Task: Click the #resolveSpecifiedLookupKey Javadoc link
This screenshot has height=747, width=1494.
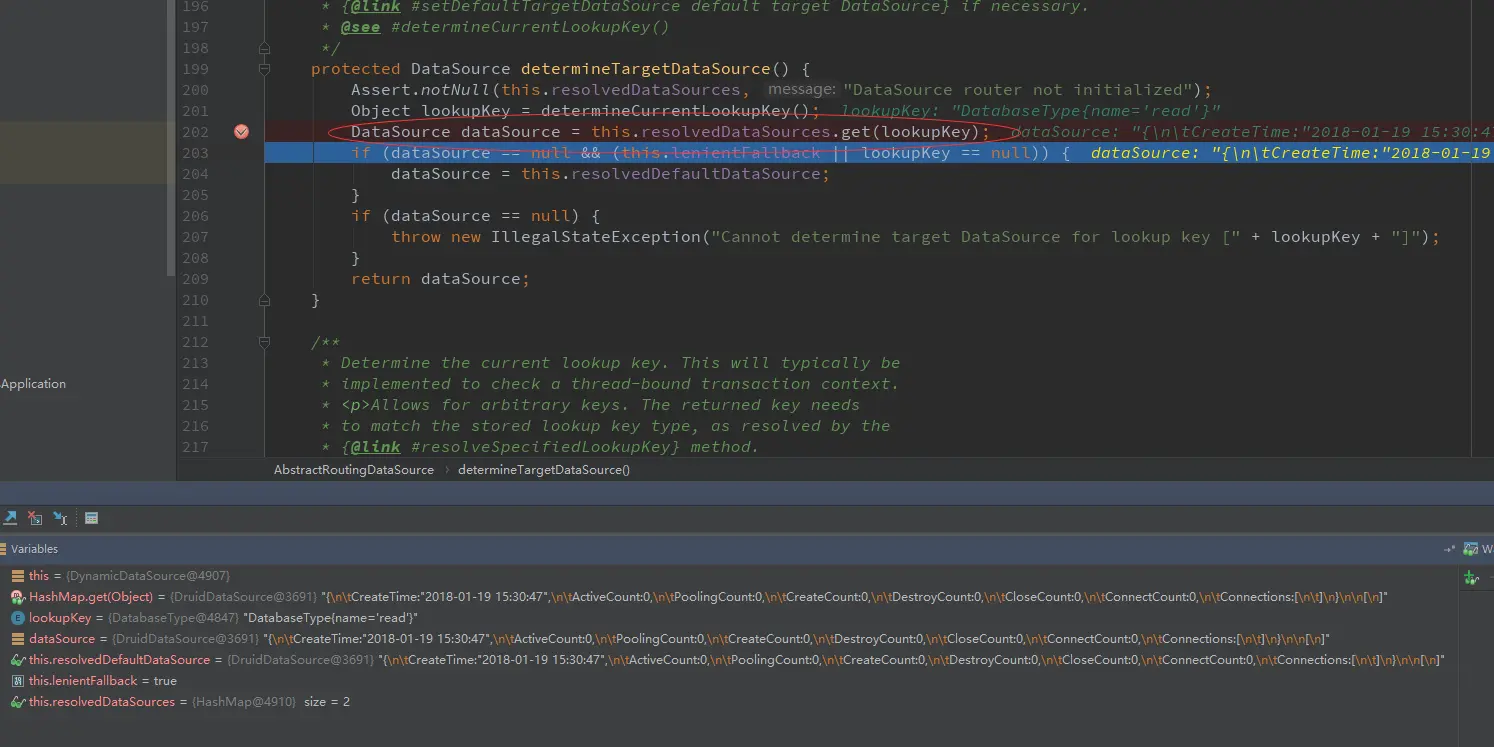Action: coord(545,447)
